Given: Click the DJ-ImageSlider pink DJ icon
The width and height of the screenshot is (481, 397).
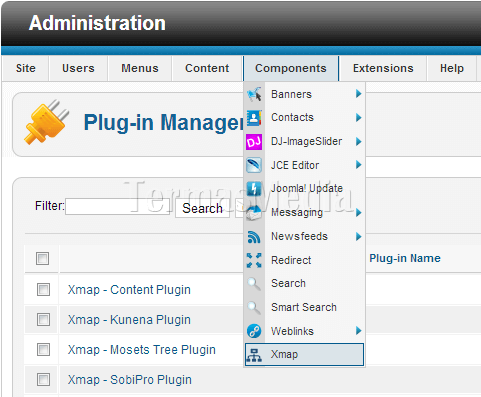Looking at the screenshot, I should click(254, 142).
